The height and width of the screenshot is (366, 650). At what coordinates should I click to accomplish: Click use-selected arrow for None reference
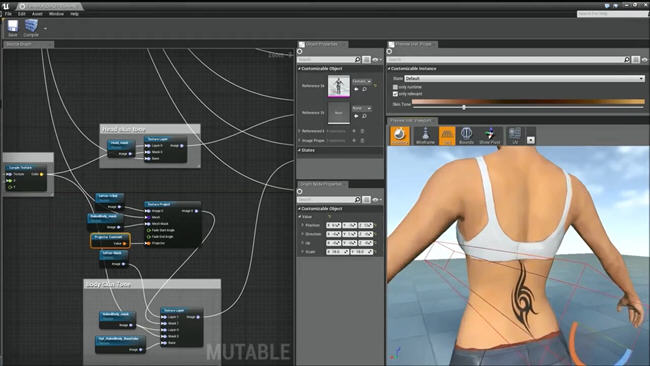click(x=356, y=116)
